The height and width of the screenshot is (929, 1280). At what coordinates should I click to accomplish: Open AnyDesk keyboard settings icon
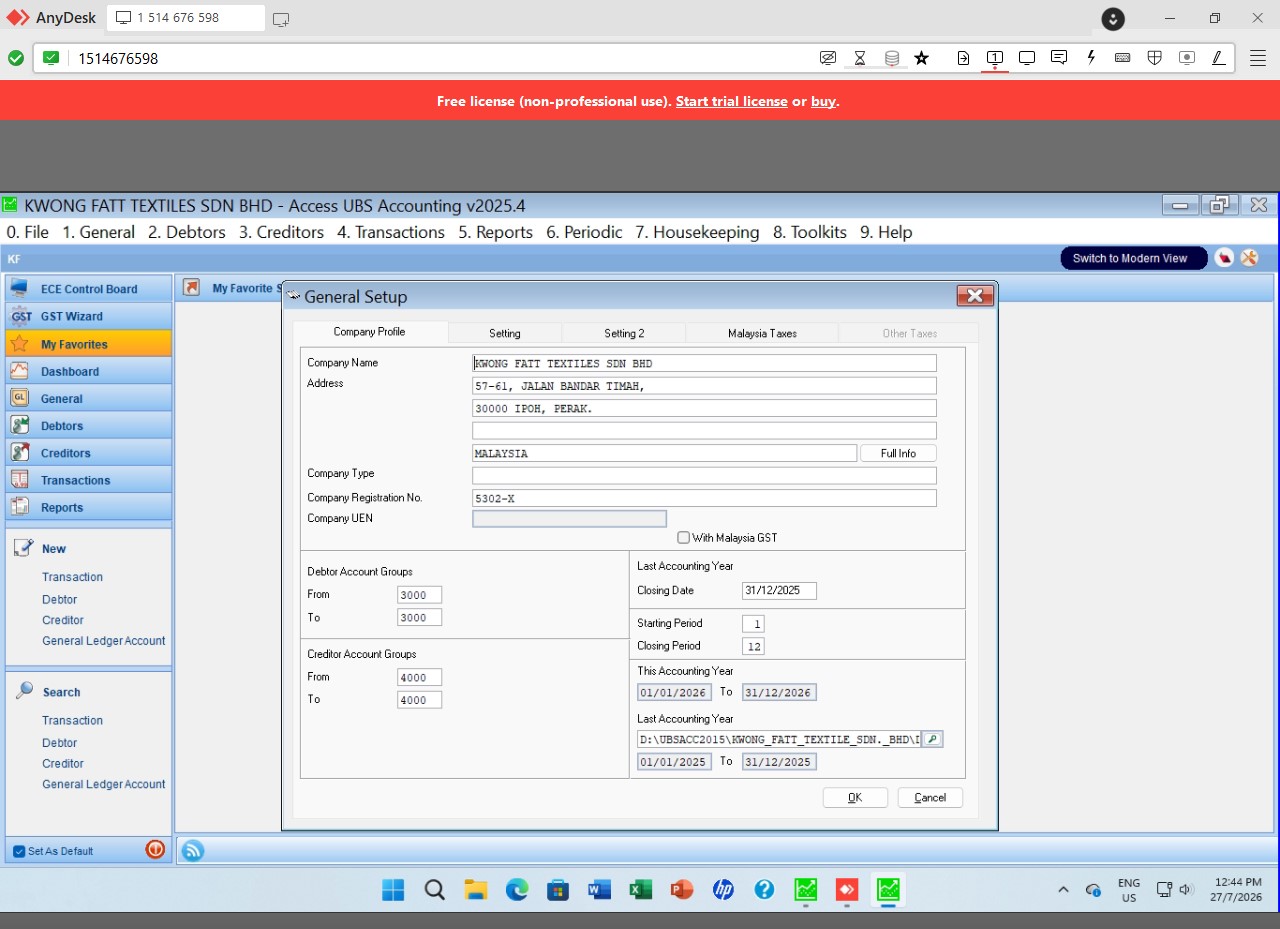[x=1123, y=58]
